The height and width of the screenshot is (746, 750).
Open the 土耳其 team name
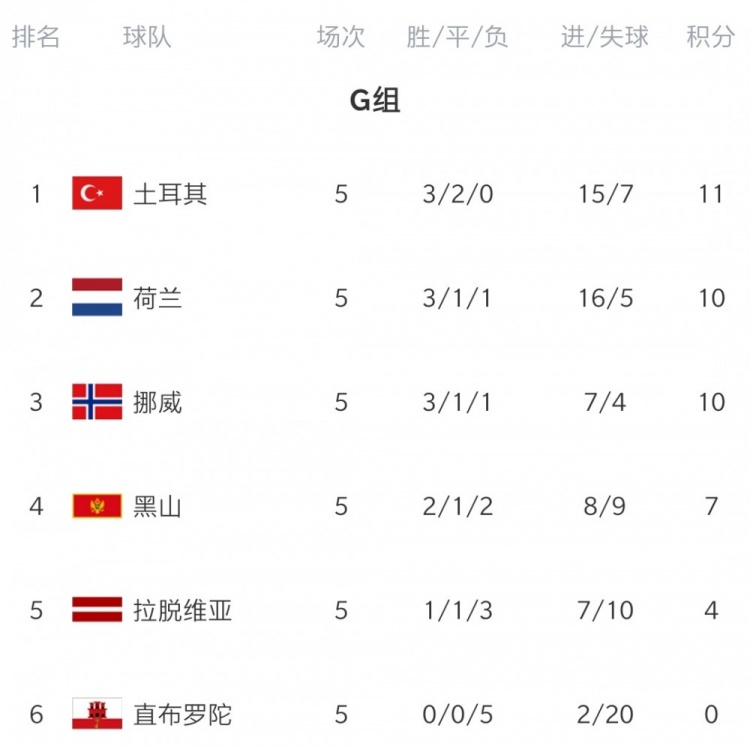pyautogui.click(x=170, y=194)
